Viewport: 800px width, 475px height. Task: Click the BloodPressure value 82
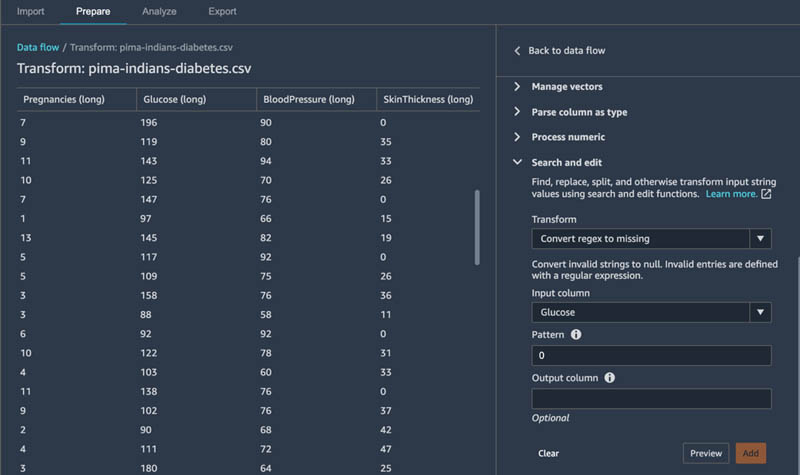click(x=266, y=238)
